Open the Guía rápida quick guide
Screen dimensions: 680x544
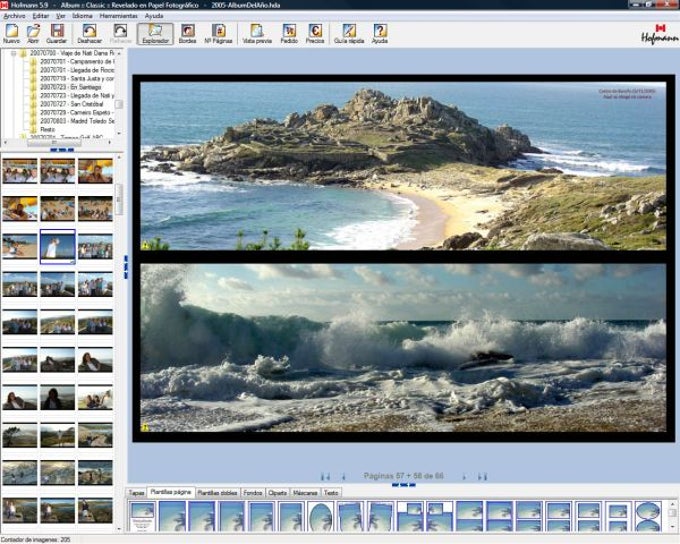click(x=349, y=33)
